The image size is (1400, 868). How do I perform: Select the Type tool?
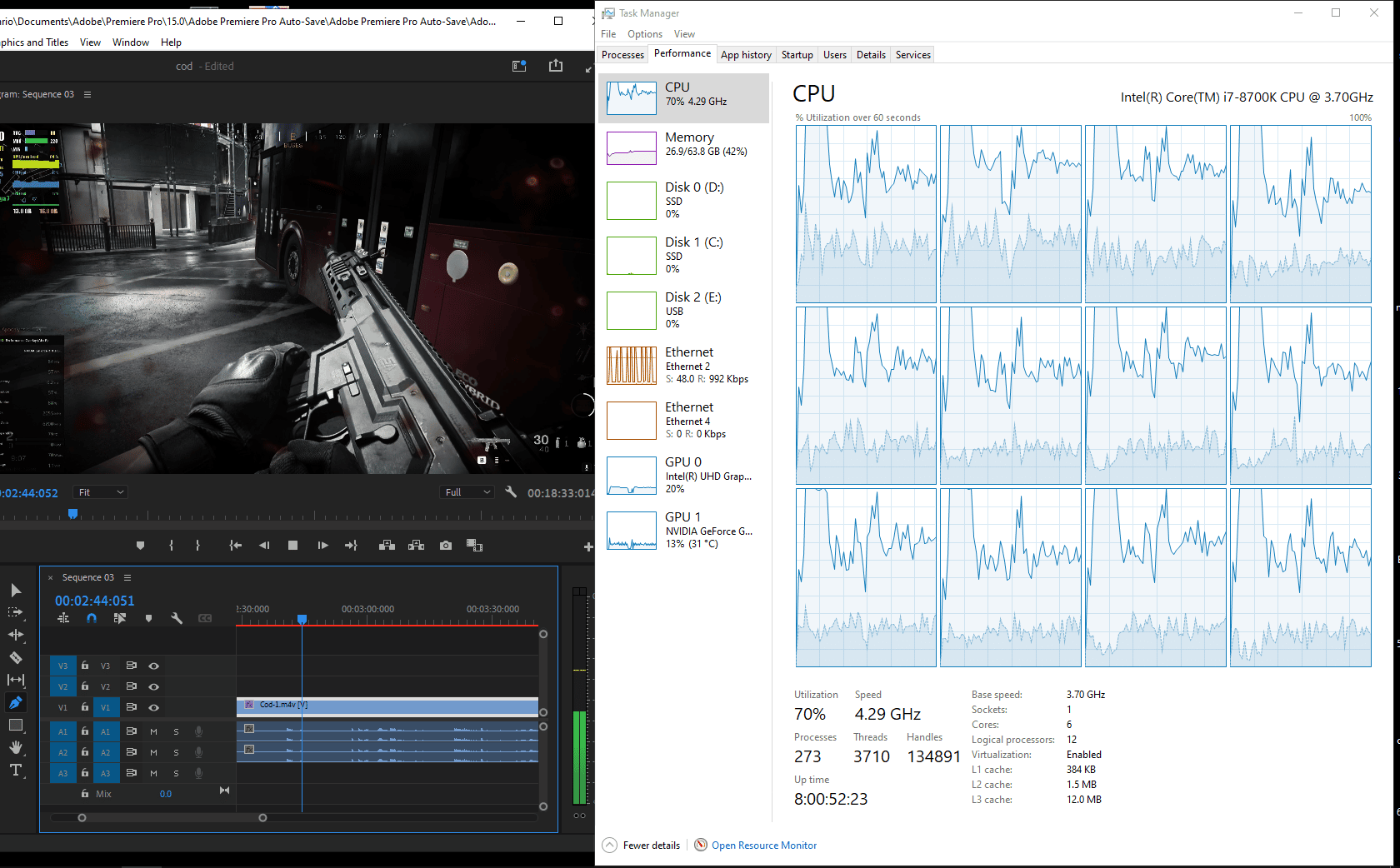[16, 770]
